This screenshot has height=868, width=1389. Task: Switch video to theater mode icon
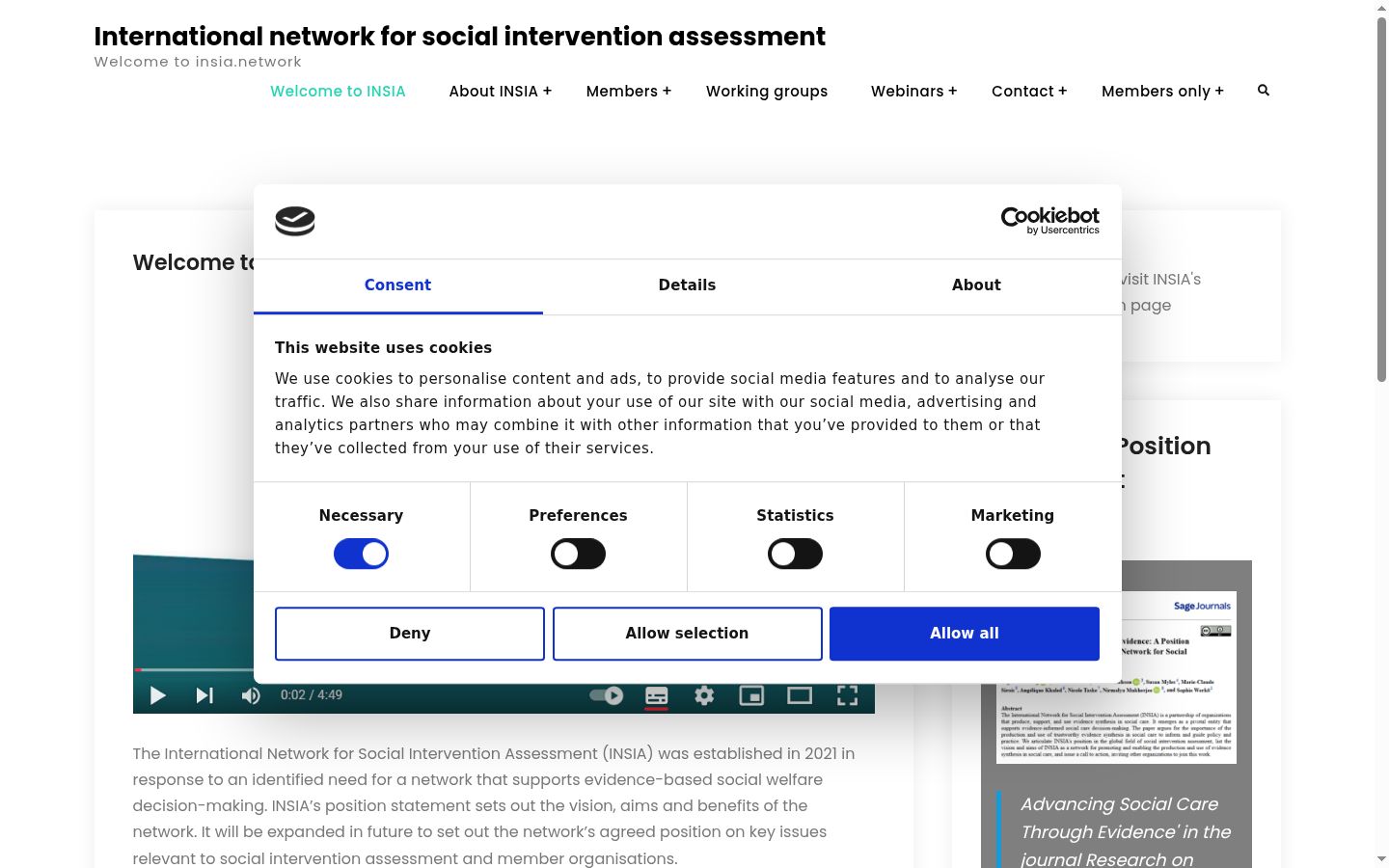(x=800, y=695)
